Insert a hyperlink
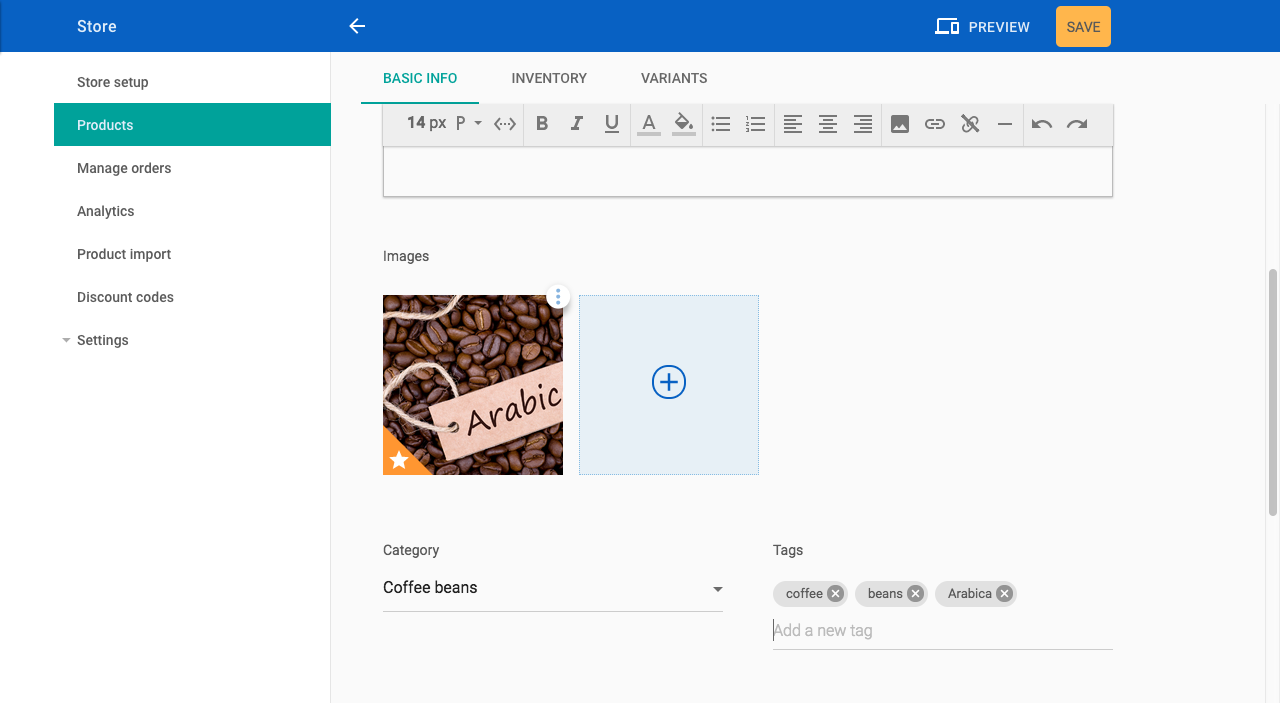This screenshot has height=703, width=1280. [935, 124]
